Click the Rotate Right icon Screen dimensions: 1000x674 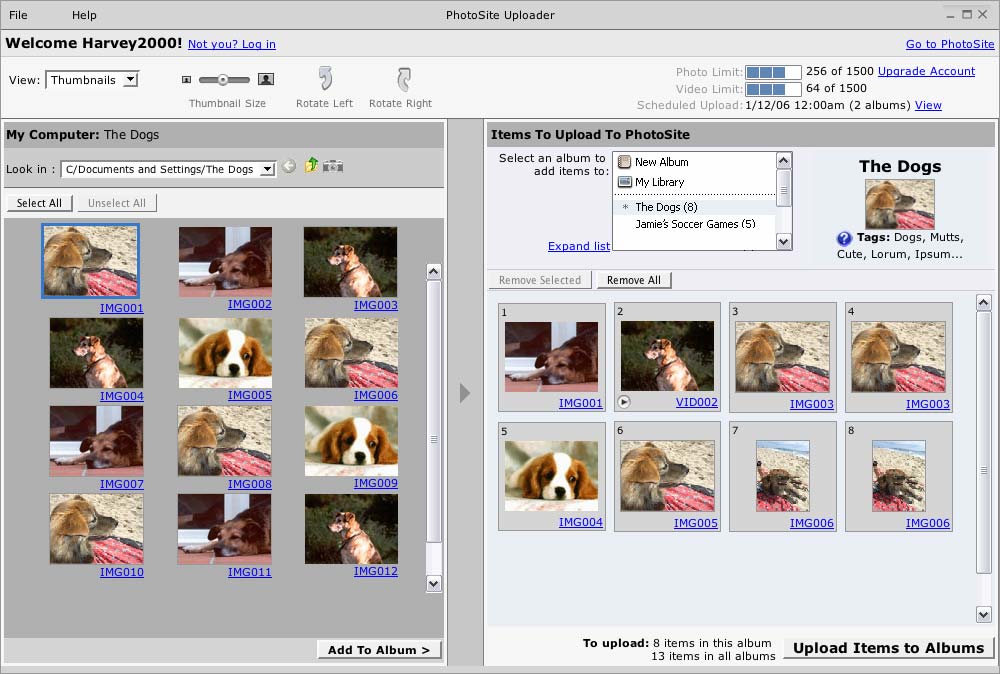[x=403, y=79]
